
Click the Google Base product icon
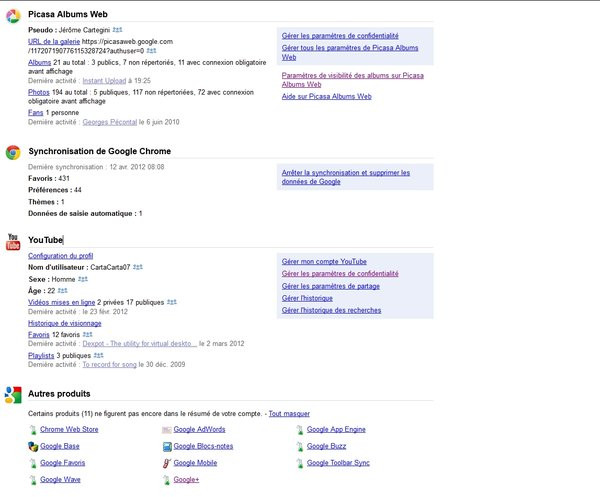(x=33, y=446)
